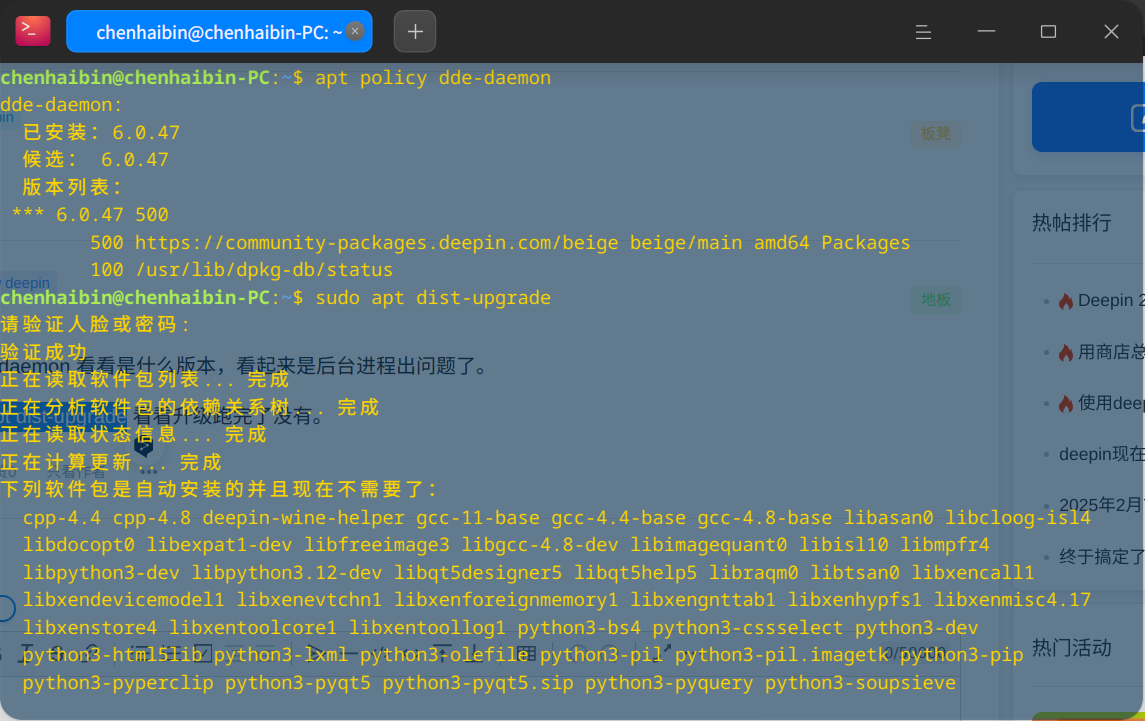
Task: Click the '验证成功' line
Action: pos(44,352)
